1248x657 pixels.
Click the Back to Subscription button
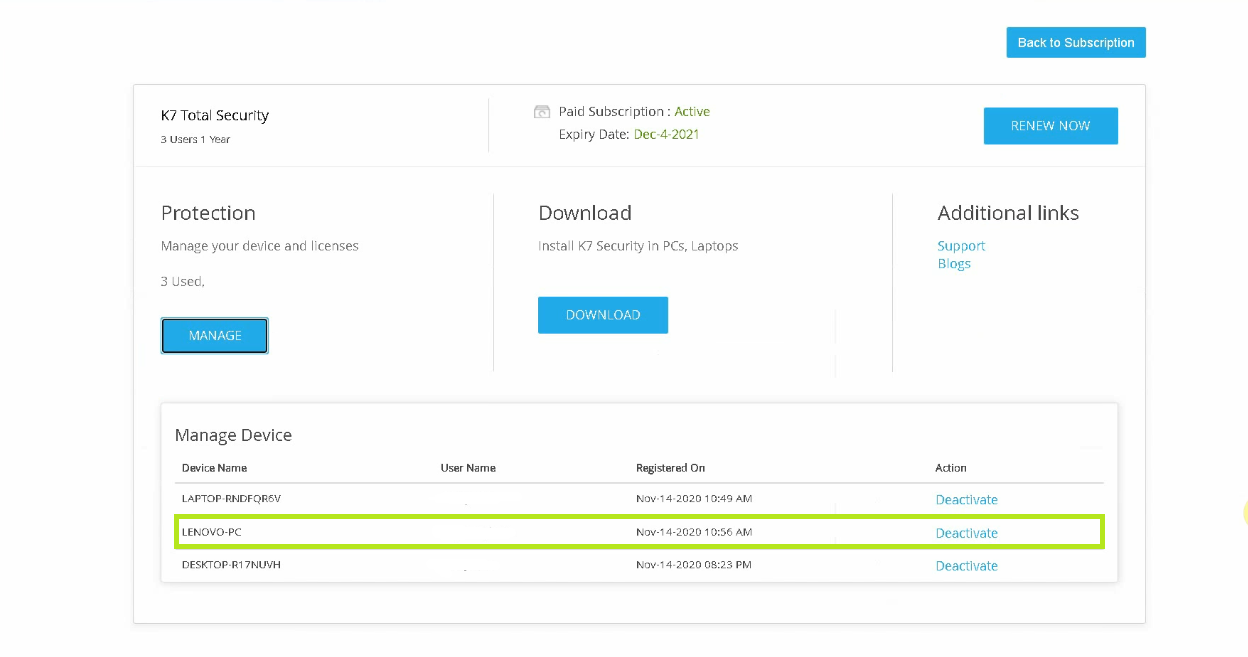click(1075, 43)
